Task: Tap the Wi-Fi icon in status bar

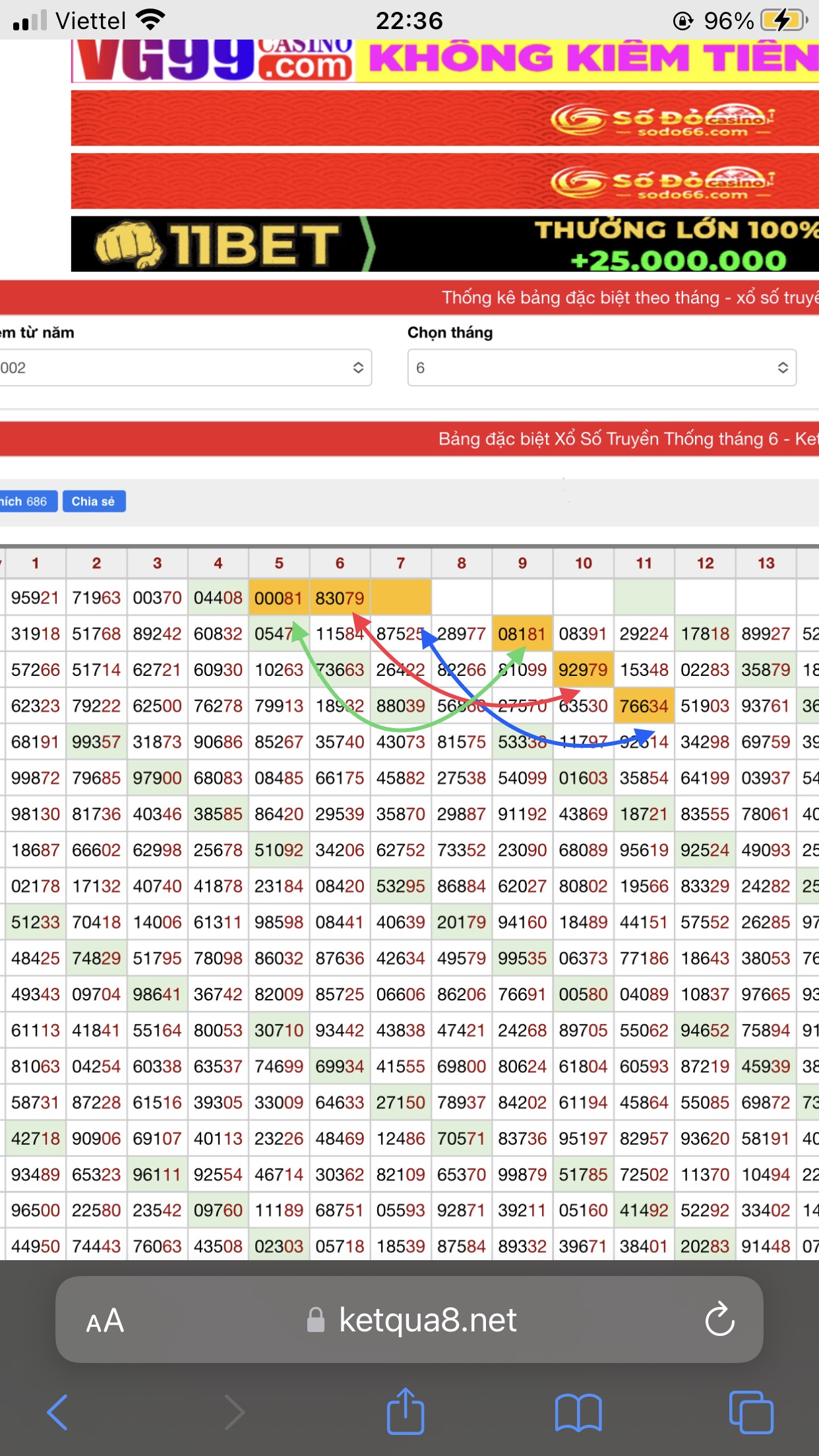Action: click(150, 20)
